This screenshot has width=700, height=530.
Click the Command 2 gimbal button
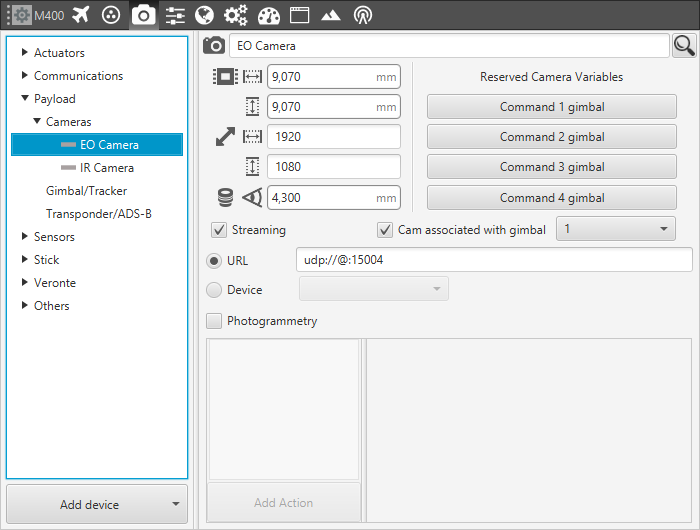click(x=552, y=137)
